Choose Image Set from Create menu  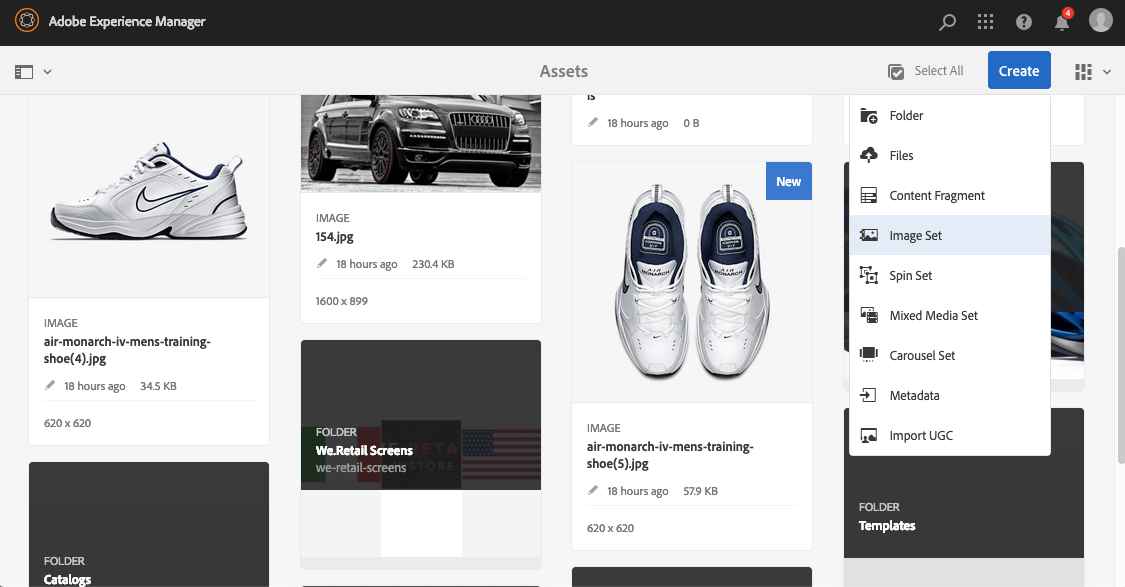point(950,235)
